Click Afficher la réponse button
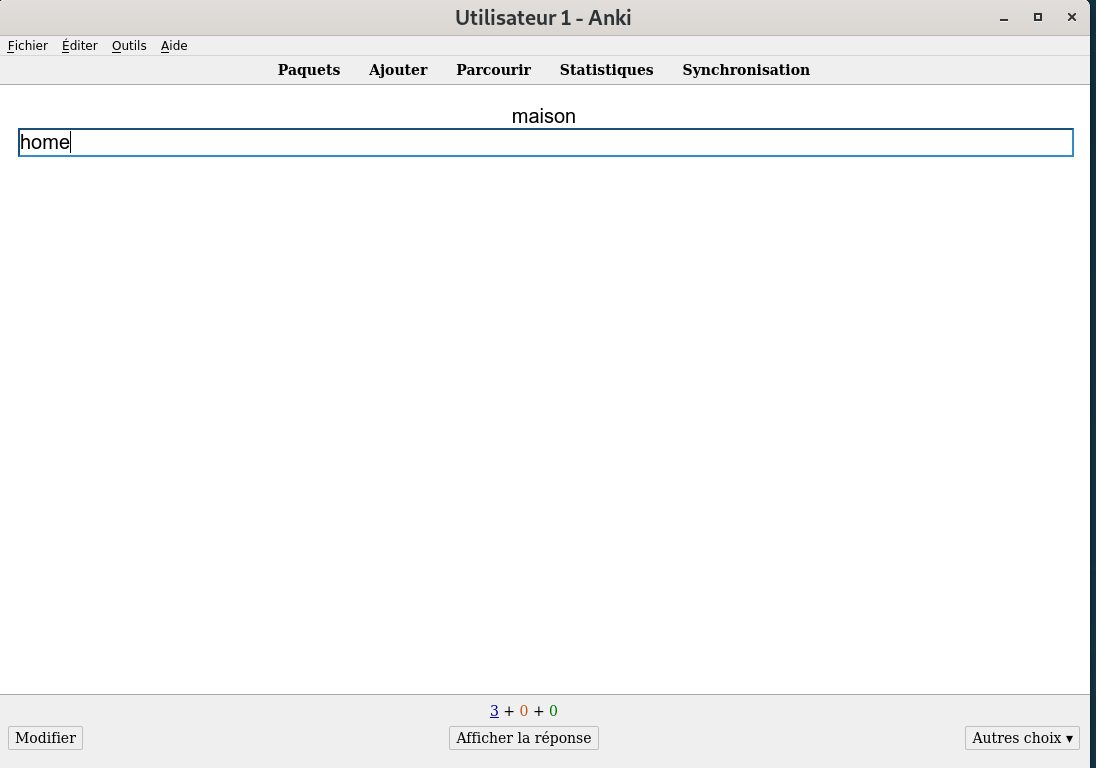 tap(524, 738)
